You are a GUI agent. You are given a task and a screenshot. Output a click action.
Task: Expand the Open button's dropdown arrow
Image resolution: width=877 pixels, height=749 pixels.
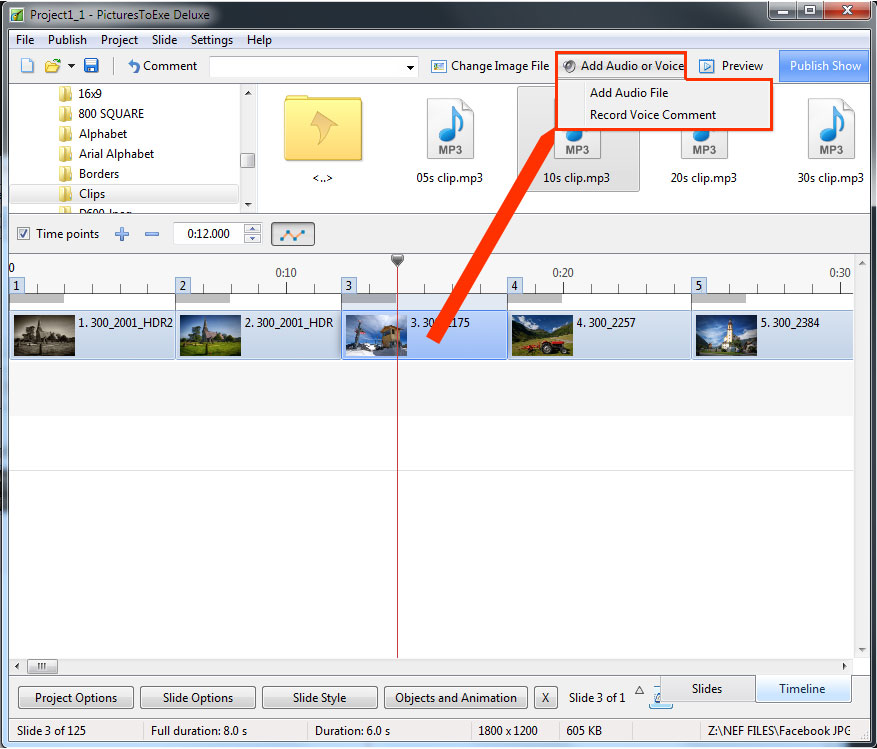[x=71, y=65]
